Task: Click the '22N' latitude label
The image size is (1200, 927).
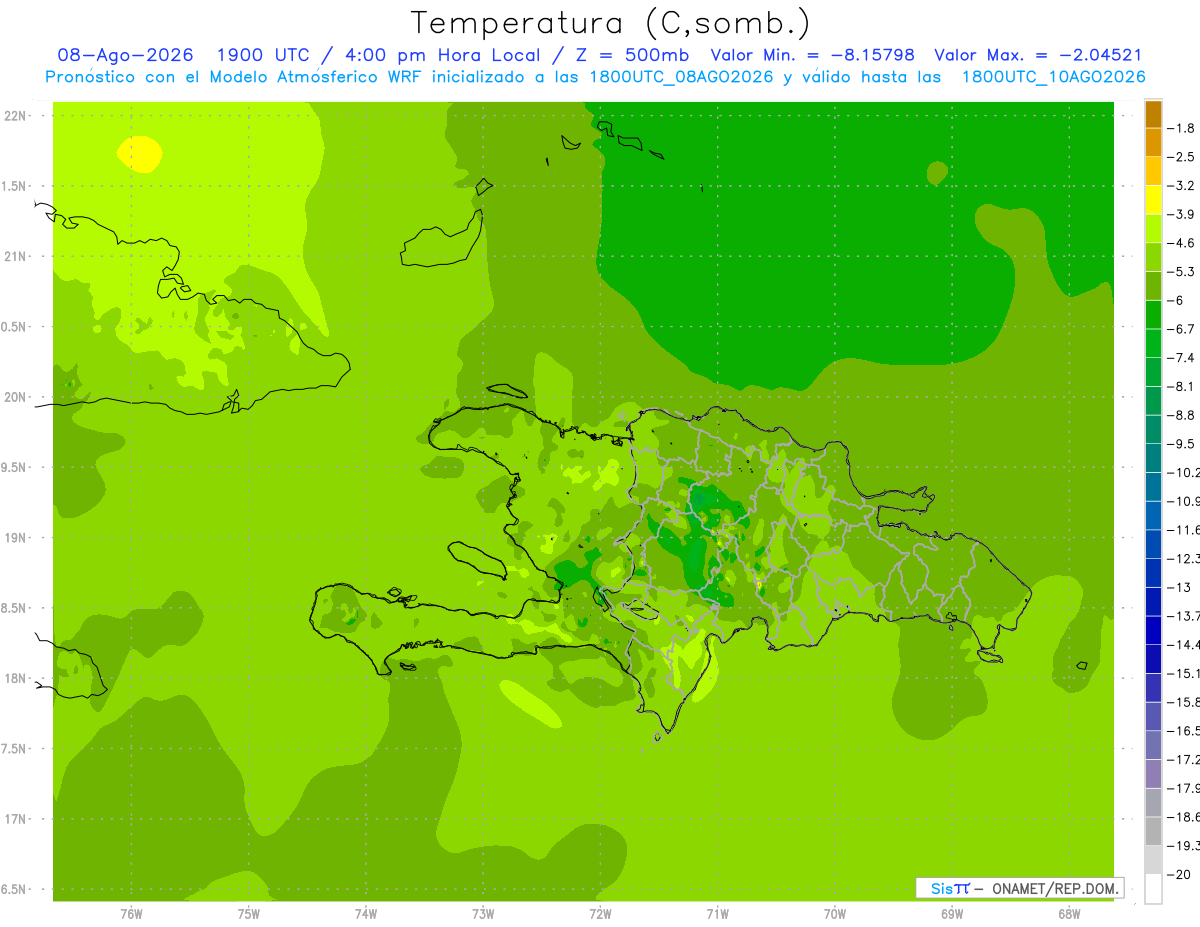Action: coord(15,116)
